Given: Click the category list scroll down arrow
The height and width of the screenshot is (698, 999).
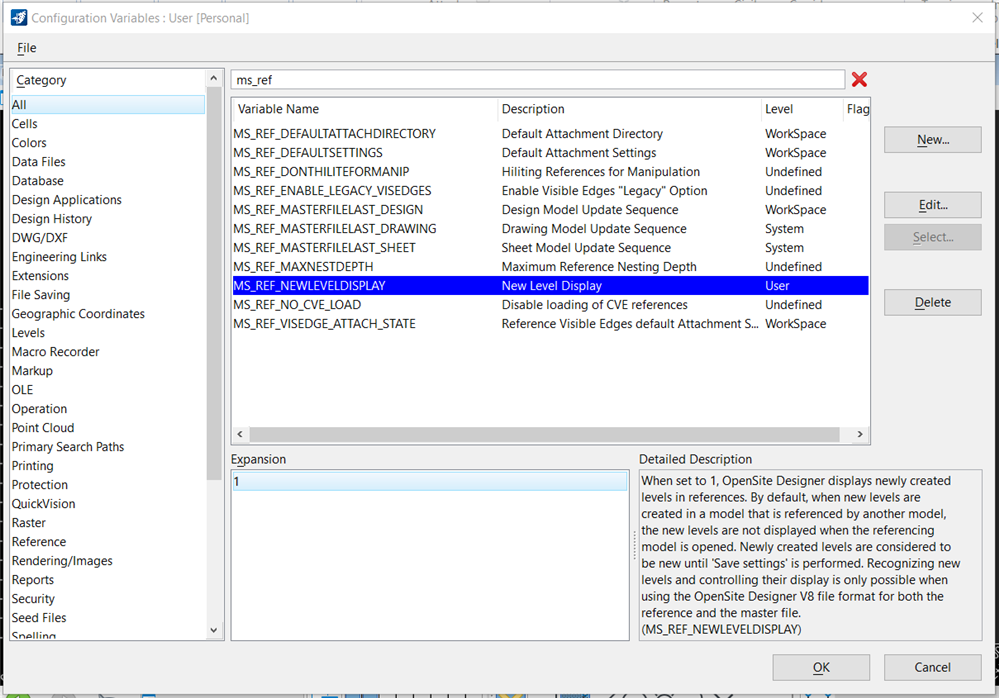Looking at the screenshot, I should pyautogui.click(x=213, y=630).
